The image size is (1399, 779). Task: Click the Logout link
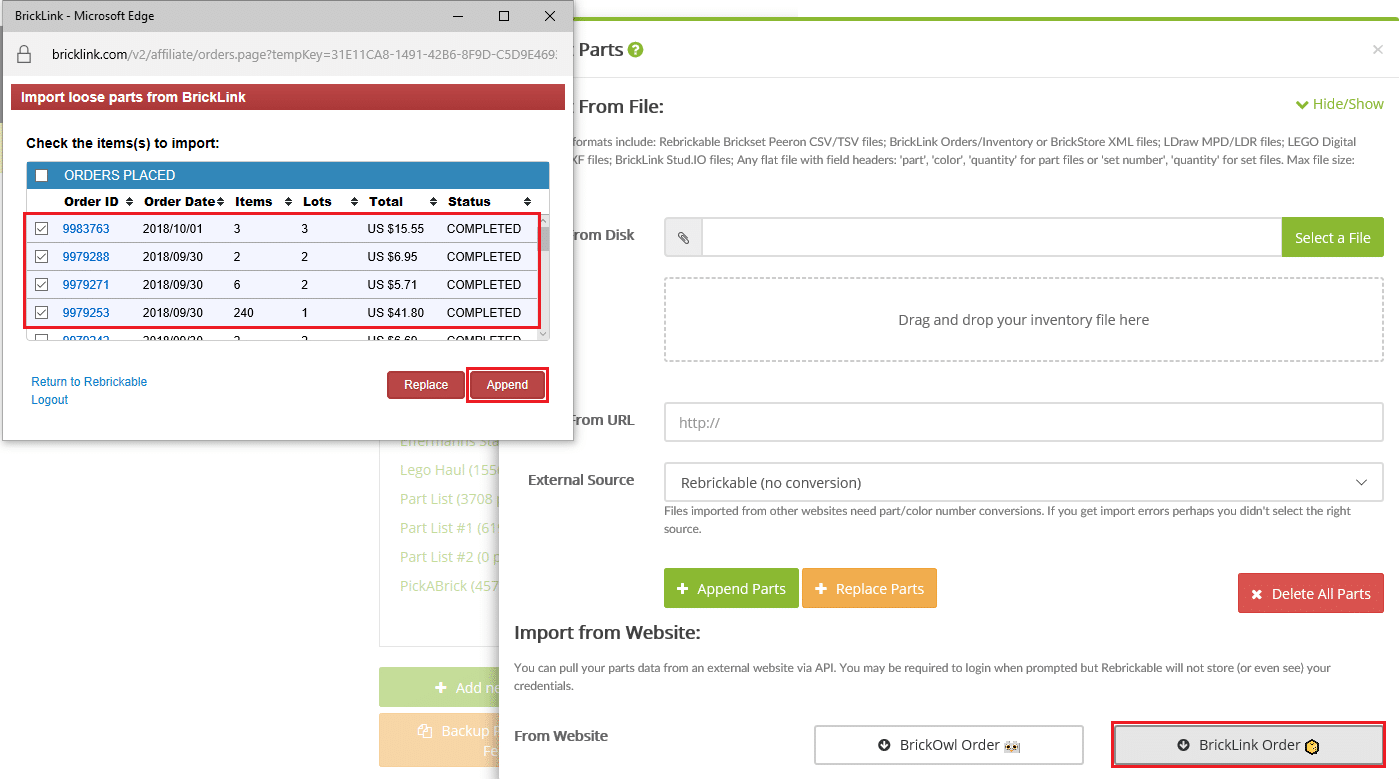pyautogui.click(x=50, y=400)
